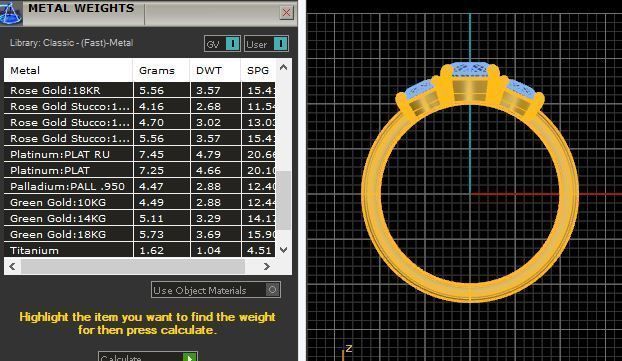Sort by the SPG column header
Image resolution: width=622 pixels, height=361 pixels.
click(258, 71)
